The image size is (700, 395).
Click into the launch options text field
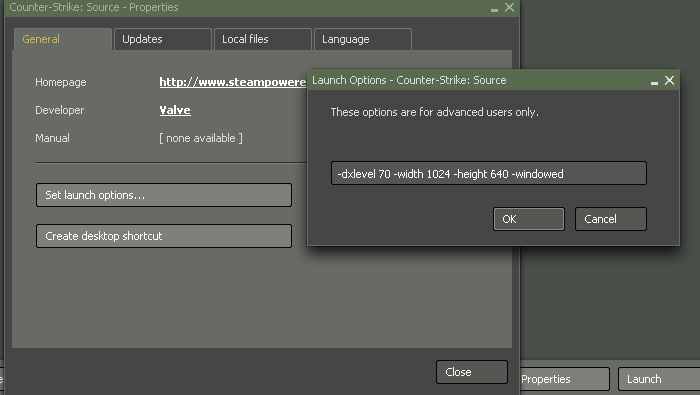click(488, 173)
